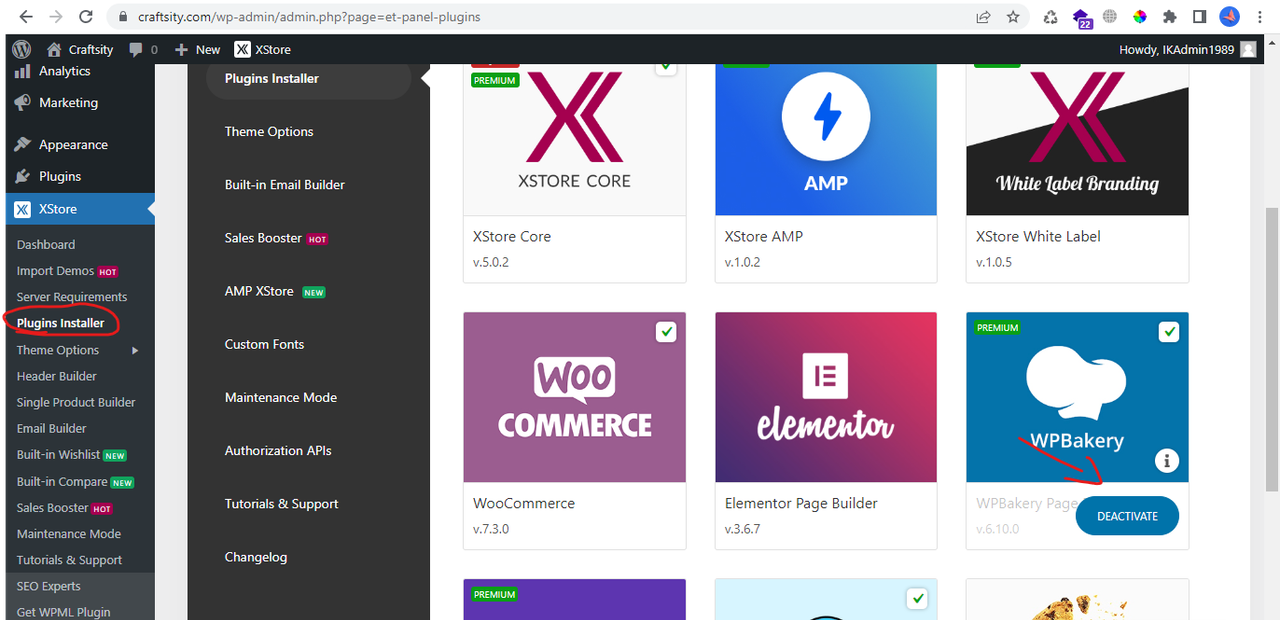Click the WooCommerce plugin thumbnail

tap(575, 397)
